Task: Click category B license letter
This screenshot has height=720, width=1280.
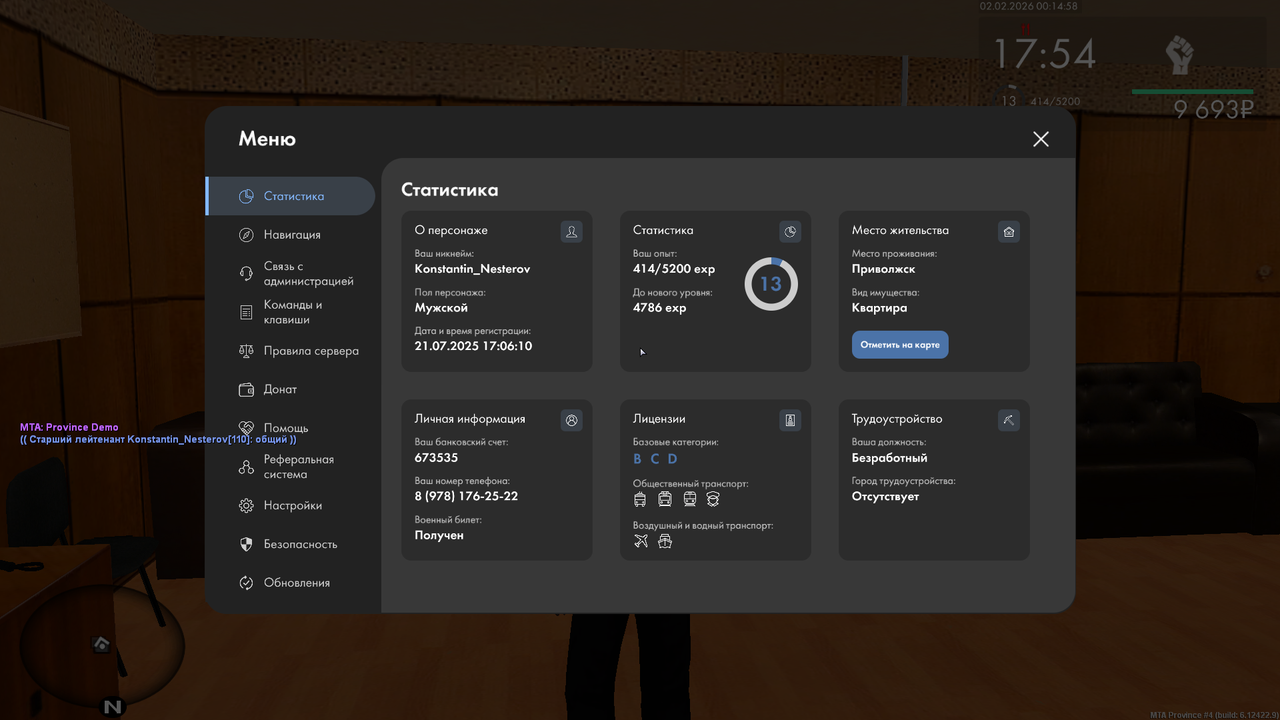Action: click(638, 459)
